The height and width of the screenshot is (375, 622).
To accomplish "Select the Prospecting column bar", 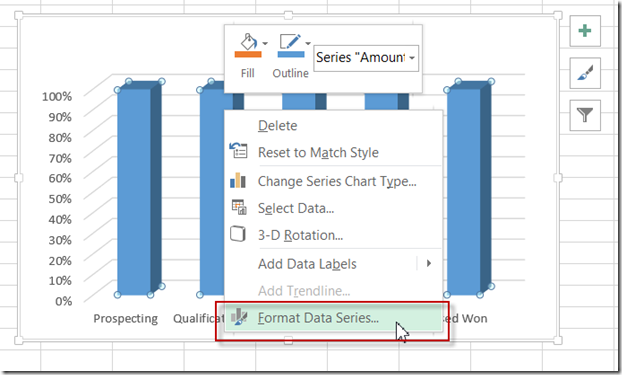I will [x=139, y=188].
